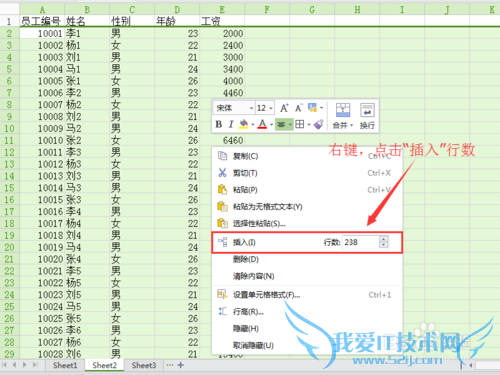The width and height of the screenshot is (500, 375).
Task: Choose 取消隐藏(U) from the context menu
Action: (x=307, y=345)
